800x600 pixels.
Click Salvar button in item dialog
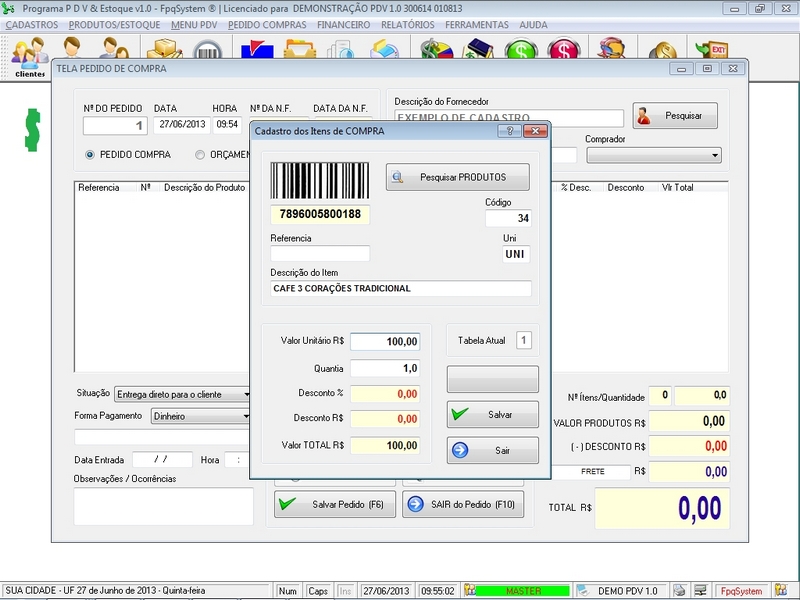click(x=492, y=414)
